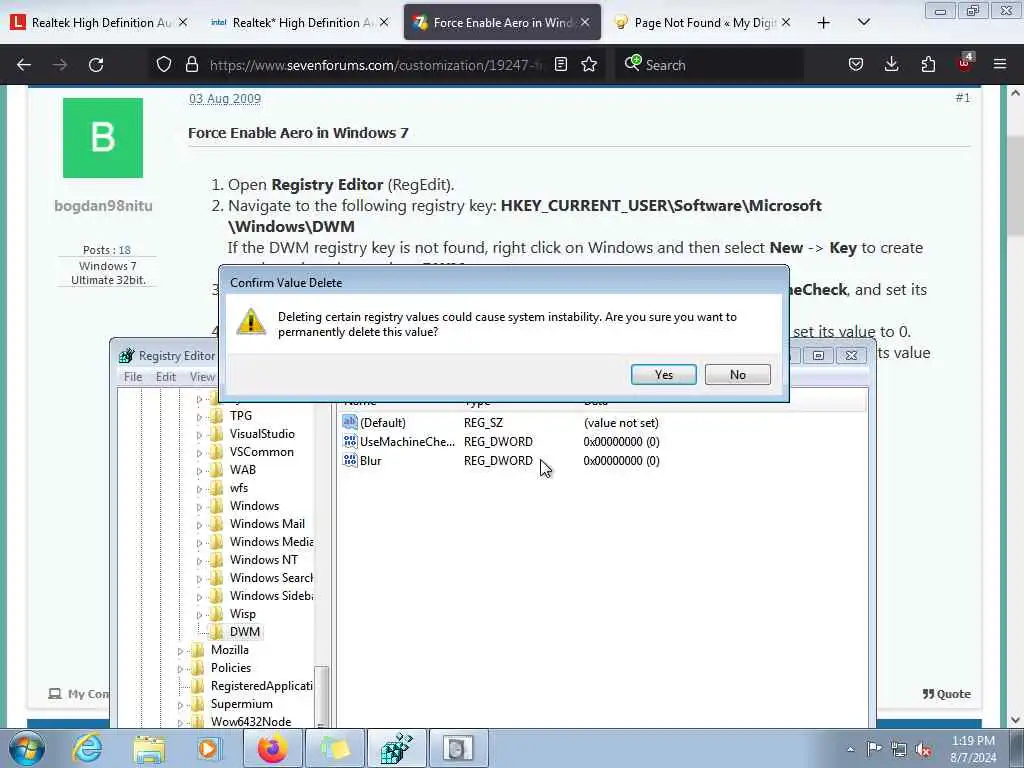Expand the Mozilla registry key
Screen dimensions: 1024x768
point(180,651)
